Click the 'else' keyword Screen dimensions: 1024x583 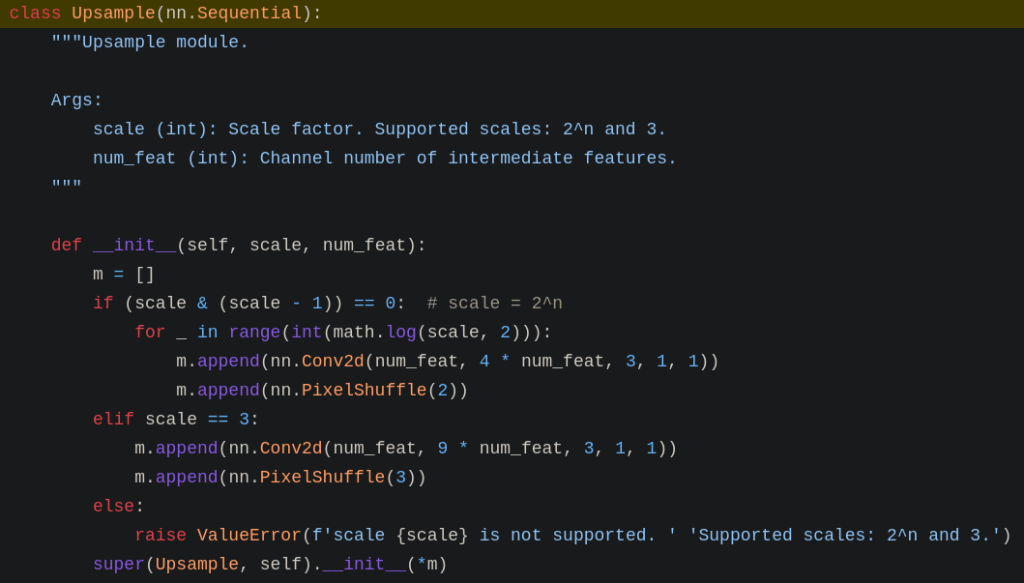pos(113,506)
